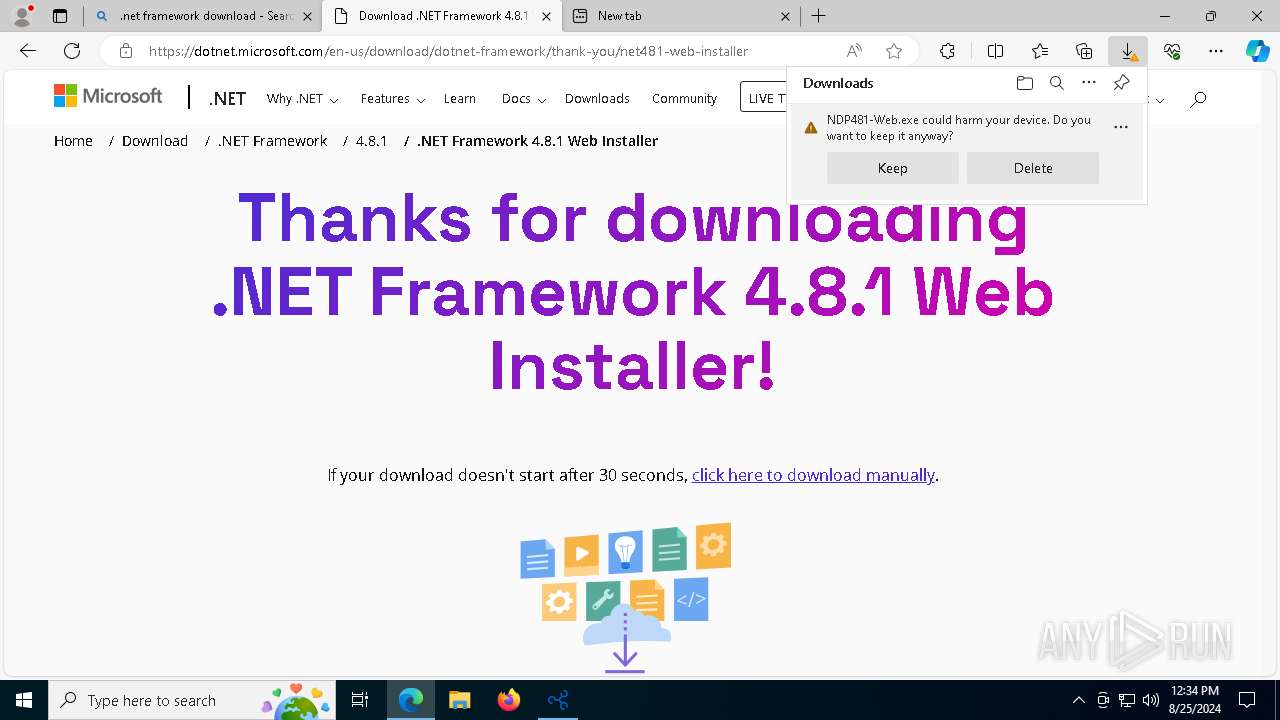1280x720 pixels.
Task: Open the Favorites list icon
Action: pos(1040,51)
